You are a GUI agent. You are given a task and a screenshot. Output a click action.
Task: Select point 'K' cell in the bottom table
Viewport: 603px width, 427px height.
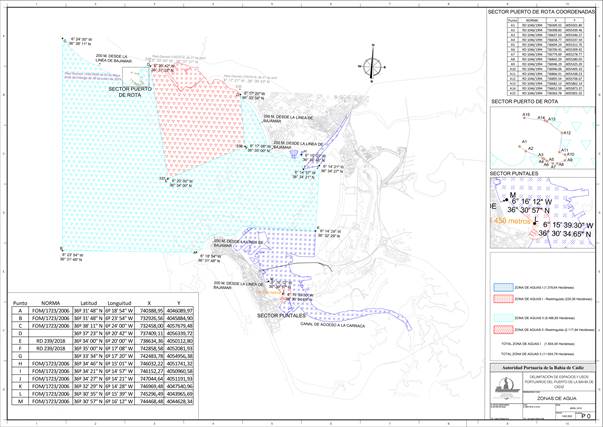20,386
